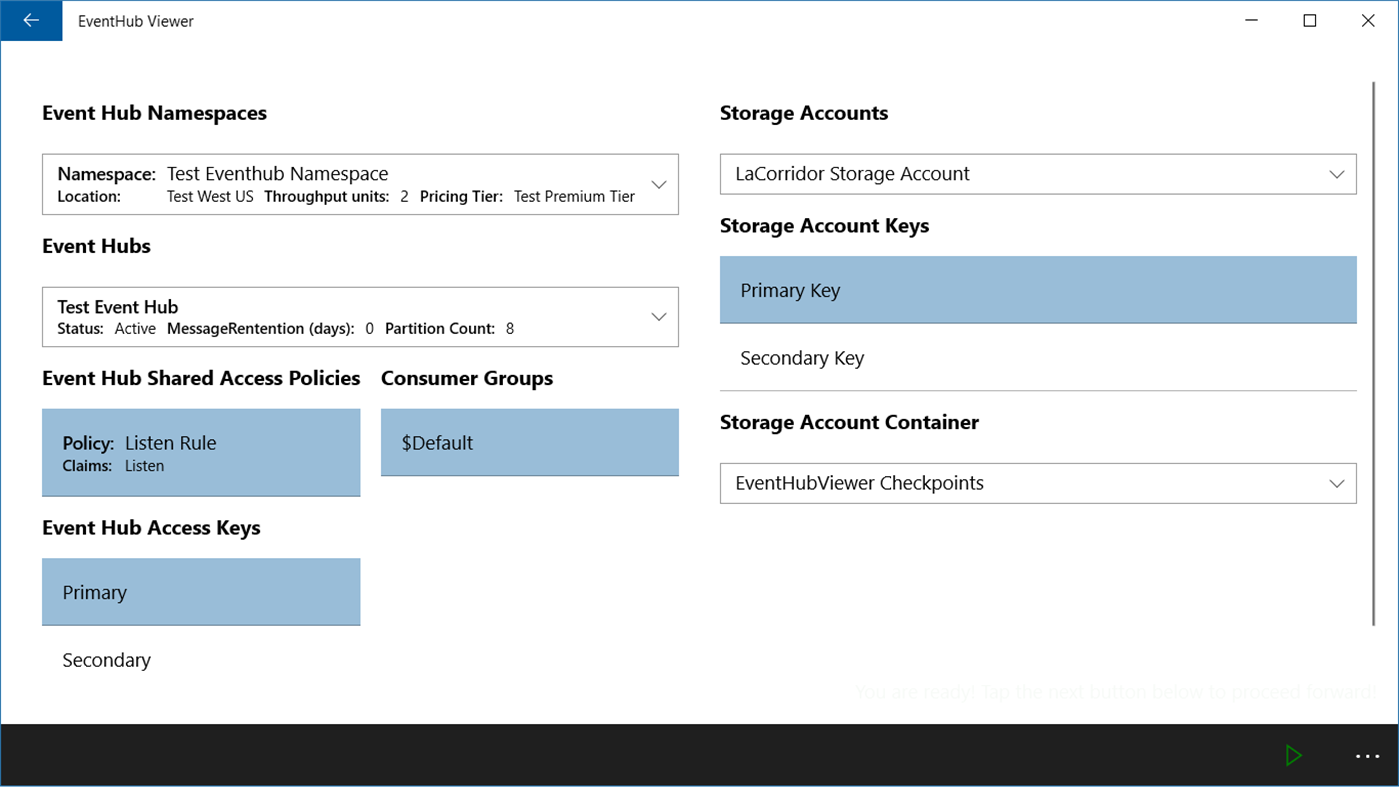Click the Test Eventhub Namespace entry
The width and height of the screenshot is (1399, 787).
click(x=277, y=173)
